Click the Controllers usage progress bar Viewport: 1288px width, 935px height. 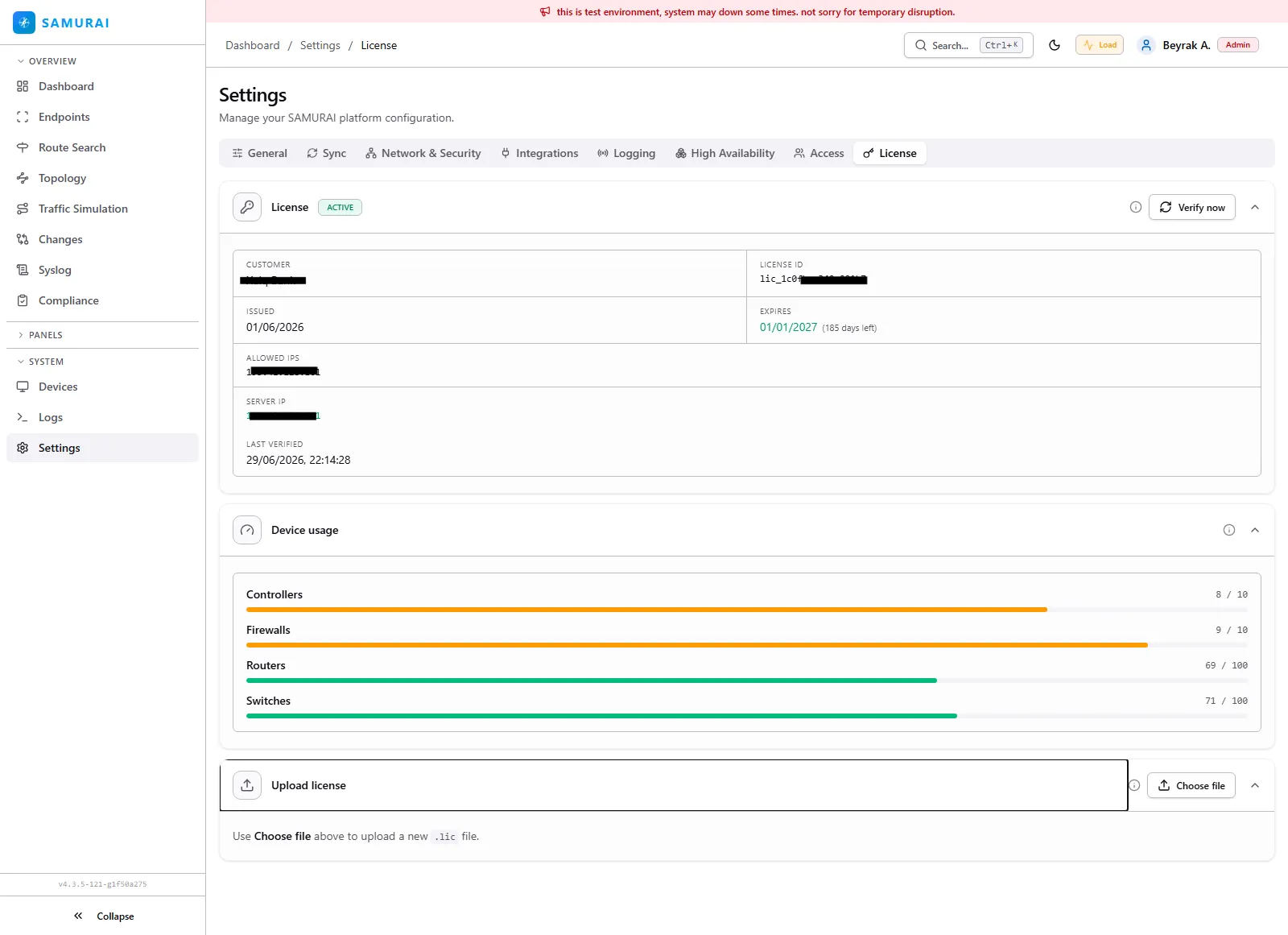coord(747,610)
